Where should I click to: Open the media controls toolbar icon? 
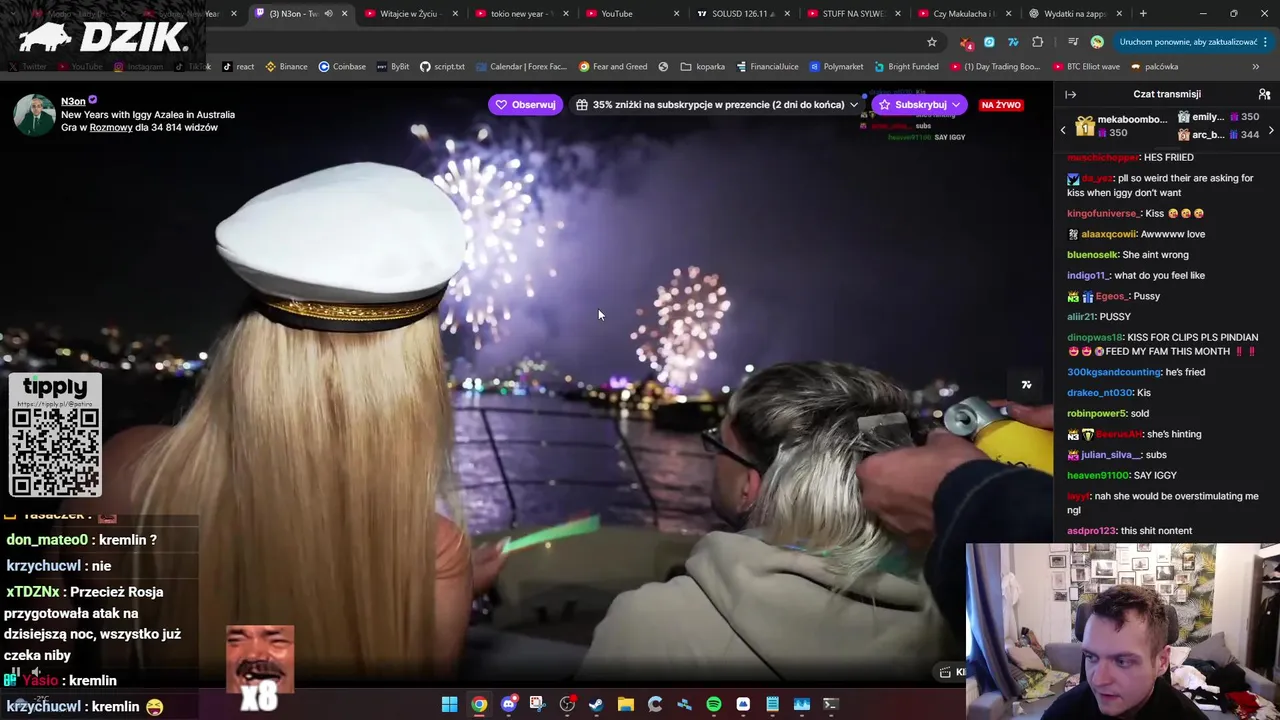pos(1072,42)
